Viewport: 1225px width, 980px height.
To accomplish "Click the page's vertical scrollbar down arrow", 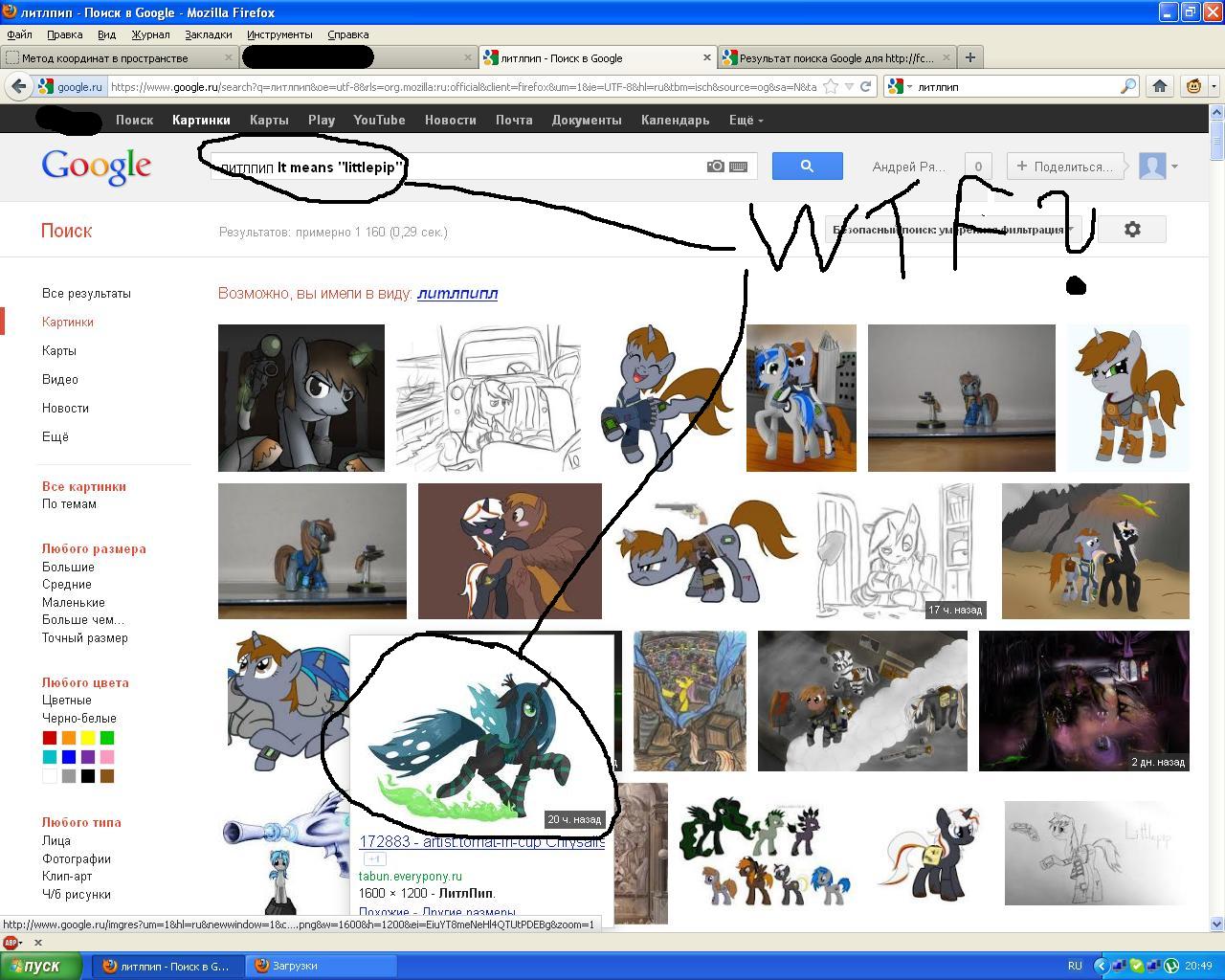I will pyautogui.click(x=1217, y=924).
